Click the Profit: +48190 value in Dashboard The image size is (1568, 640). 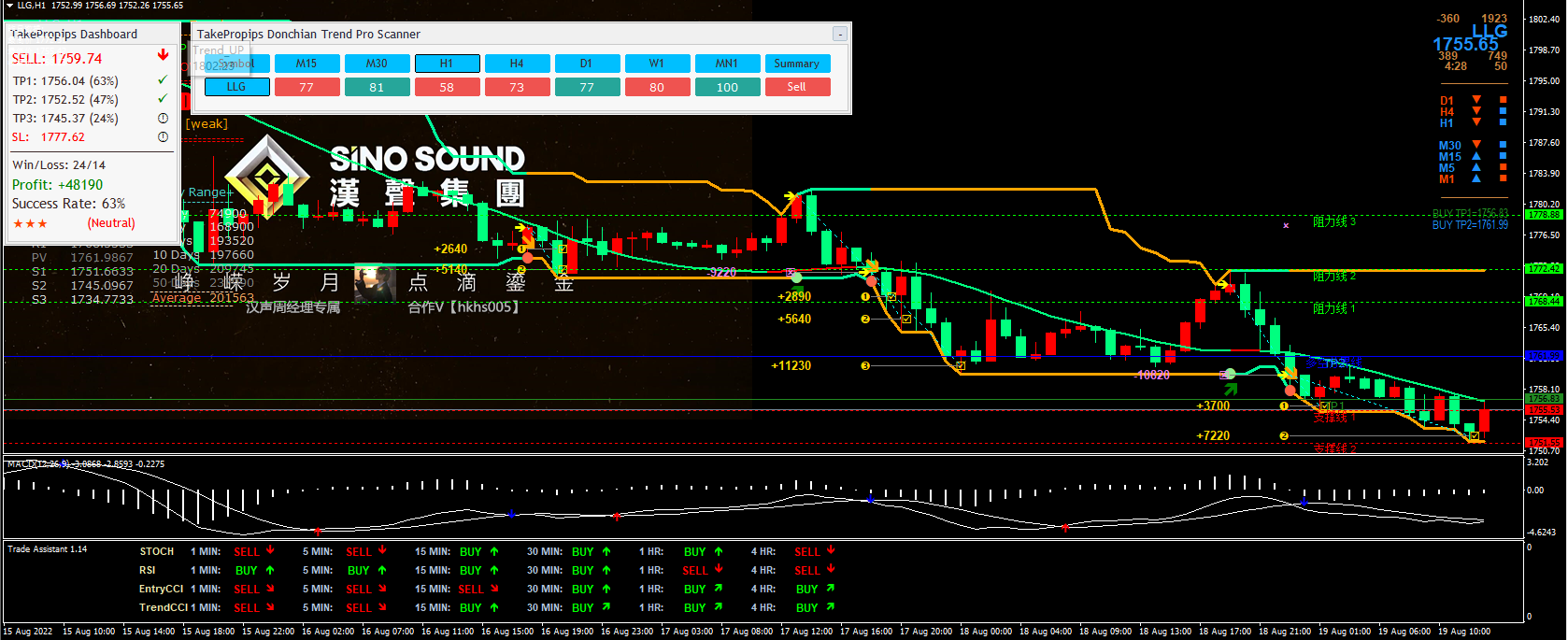(x=57, y=185)
